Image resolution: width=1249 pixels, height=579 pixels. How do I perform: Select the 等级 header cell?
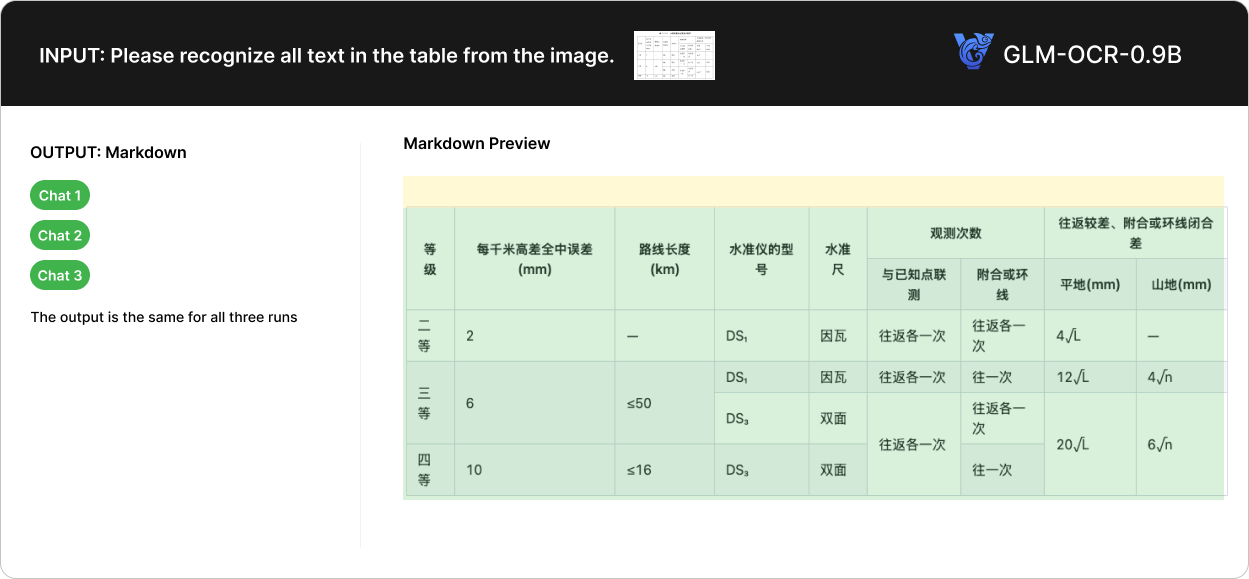430,259
